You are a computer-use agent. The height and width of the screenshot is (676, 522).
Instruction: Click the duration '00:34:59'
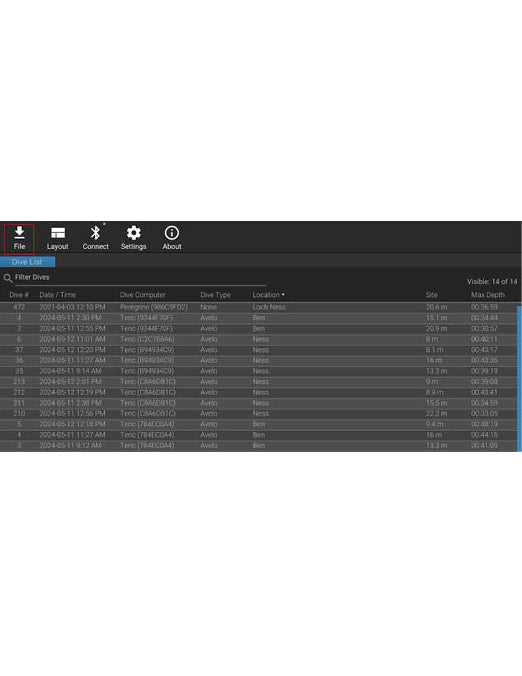click(x=484, y=403)
